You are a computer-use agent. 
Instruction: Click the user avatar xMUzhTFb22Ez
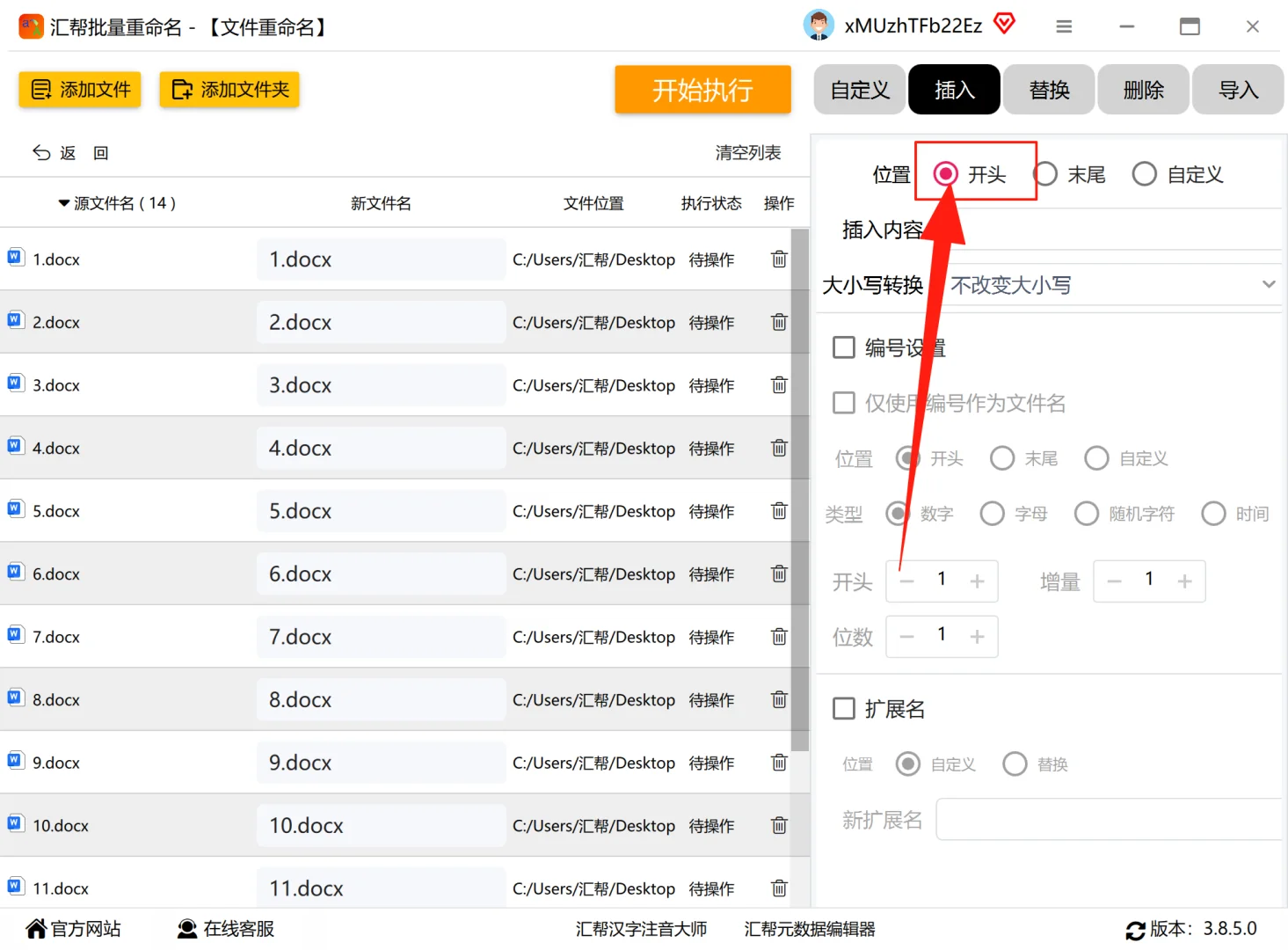pyautogui.click(x=818, y=26)
